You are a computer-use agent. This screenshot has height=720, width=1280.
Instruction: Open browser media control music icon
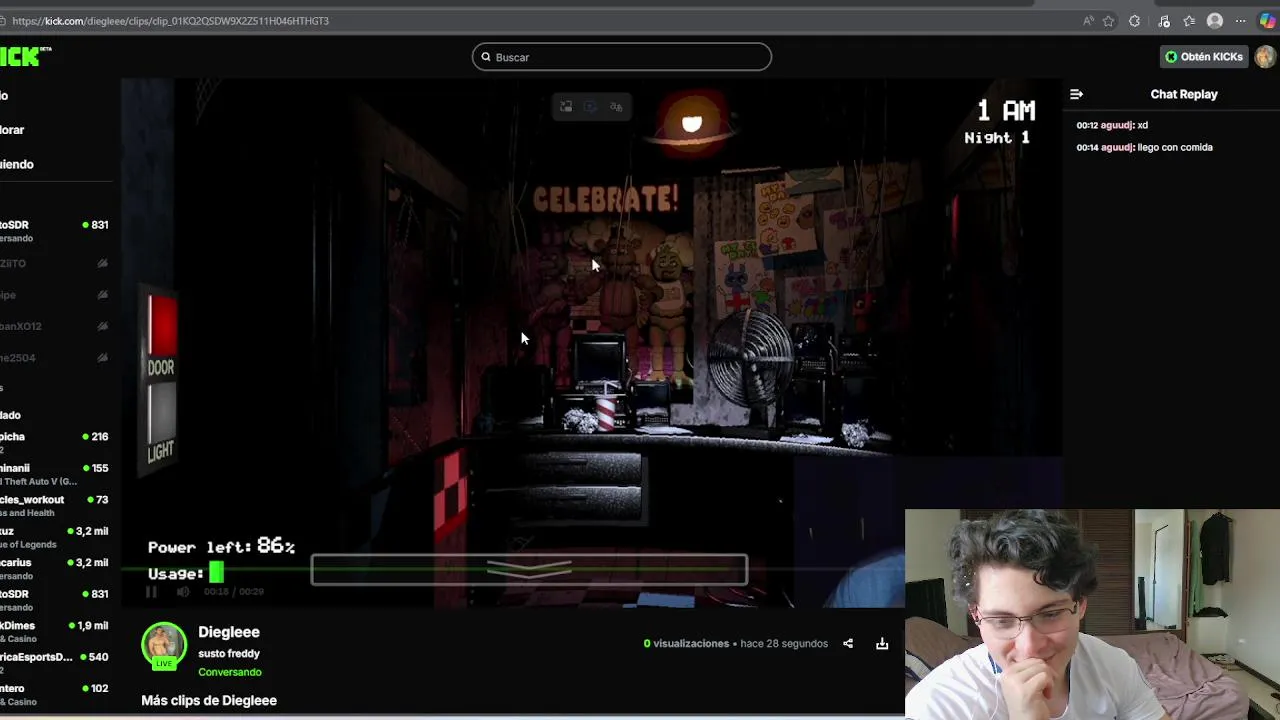tap(1164, 21)
